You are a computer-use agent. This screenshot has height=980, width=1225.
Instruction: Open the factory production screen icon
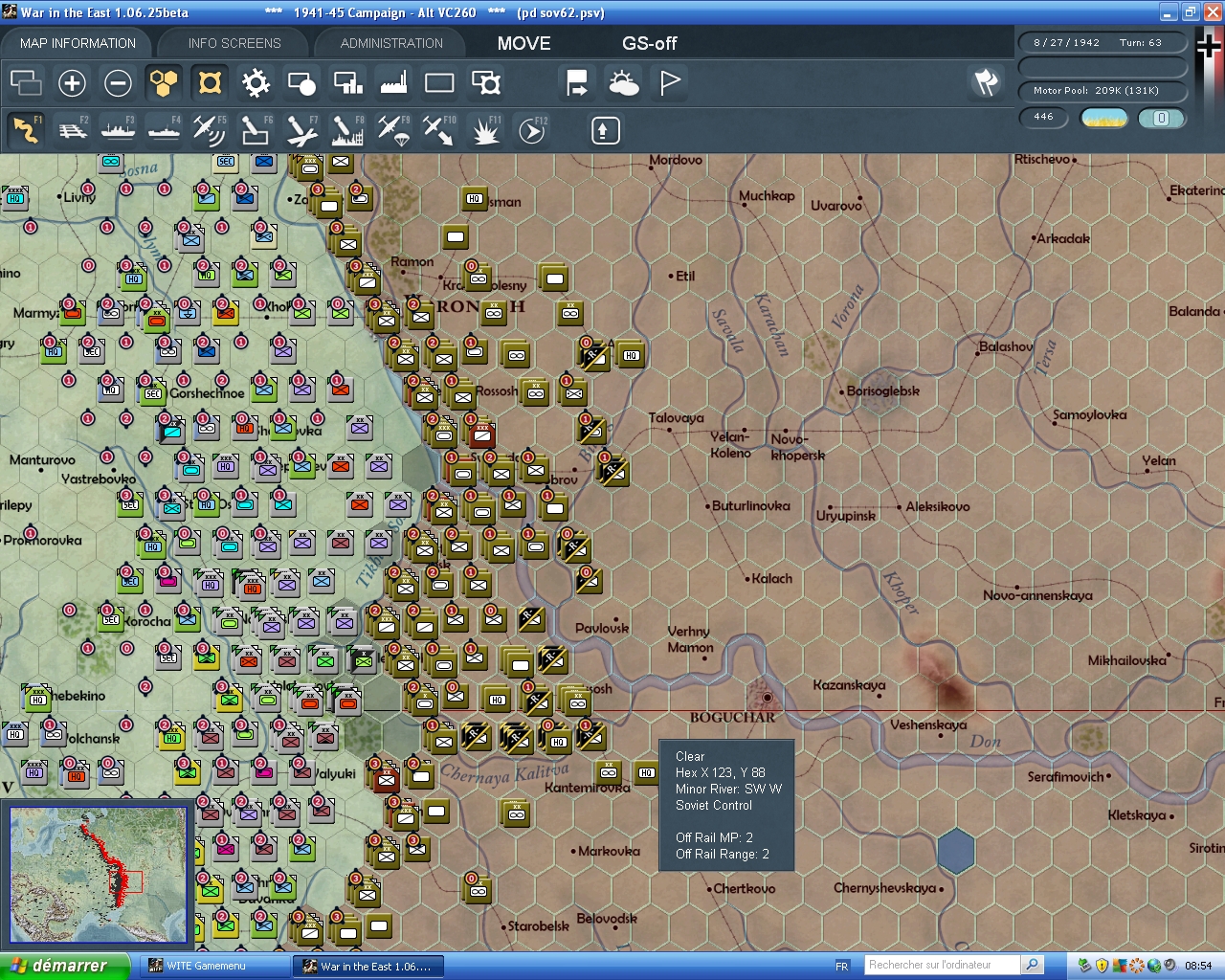click(x=393, y=83)
